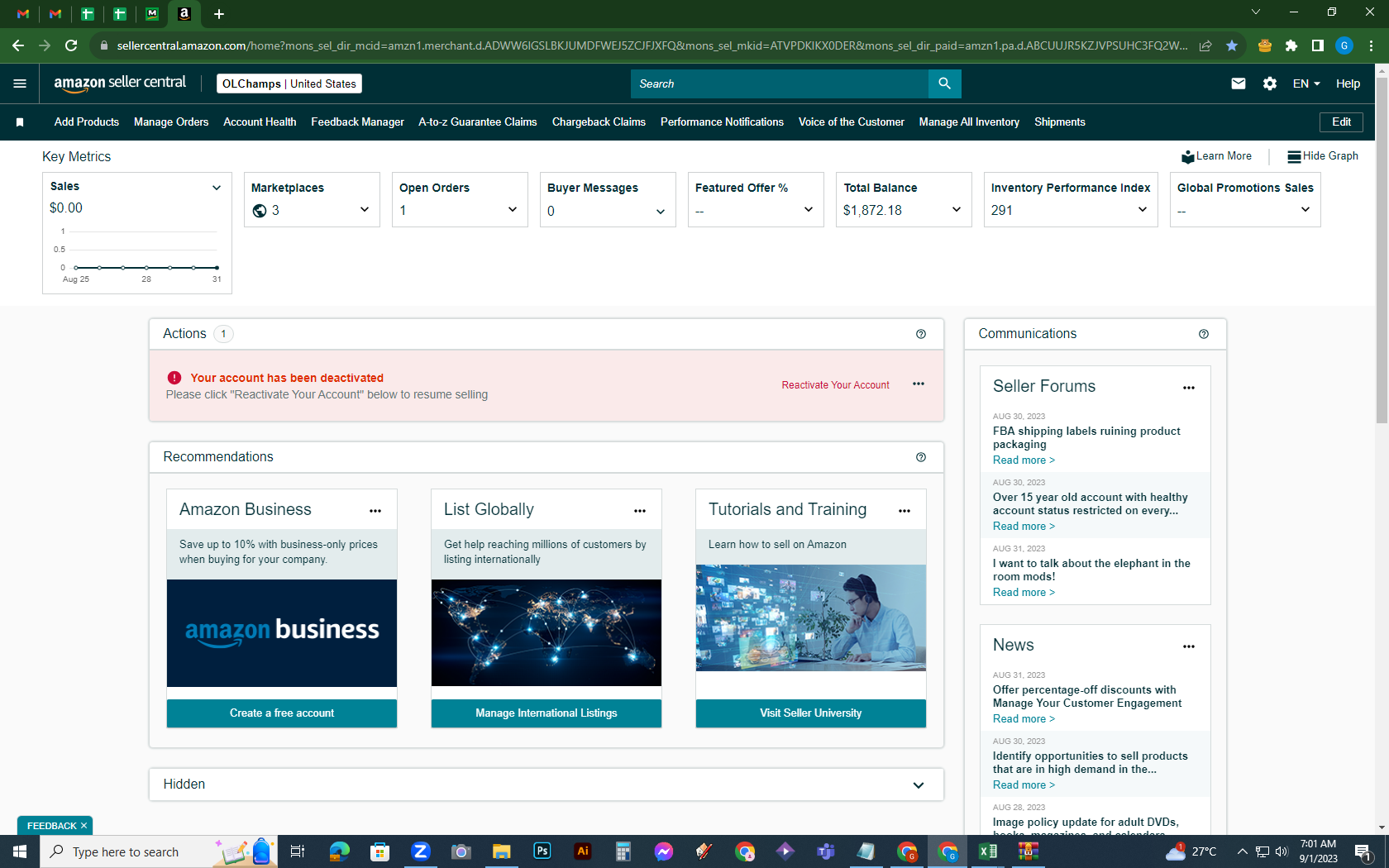Image resolution: width=1389 pixels, height=868 pixels.
Task: Open browser side panel icon
Action: pos(1318,45)
